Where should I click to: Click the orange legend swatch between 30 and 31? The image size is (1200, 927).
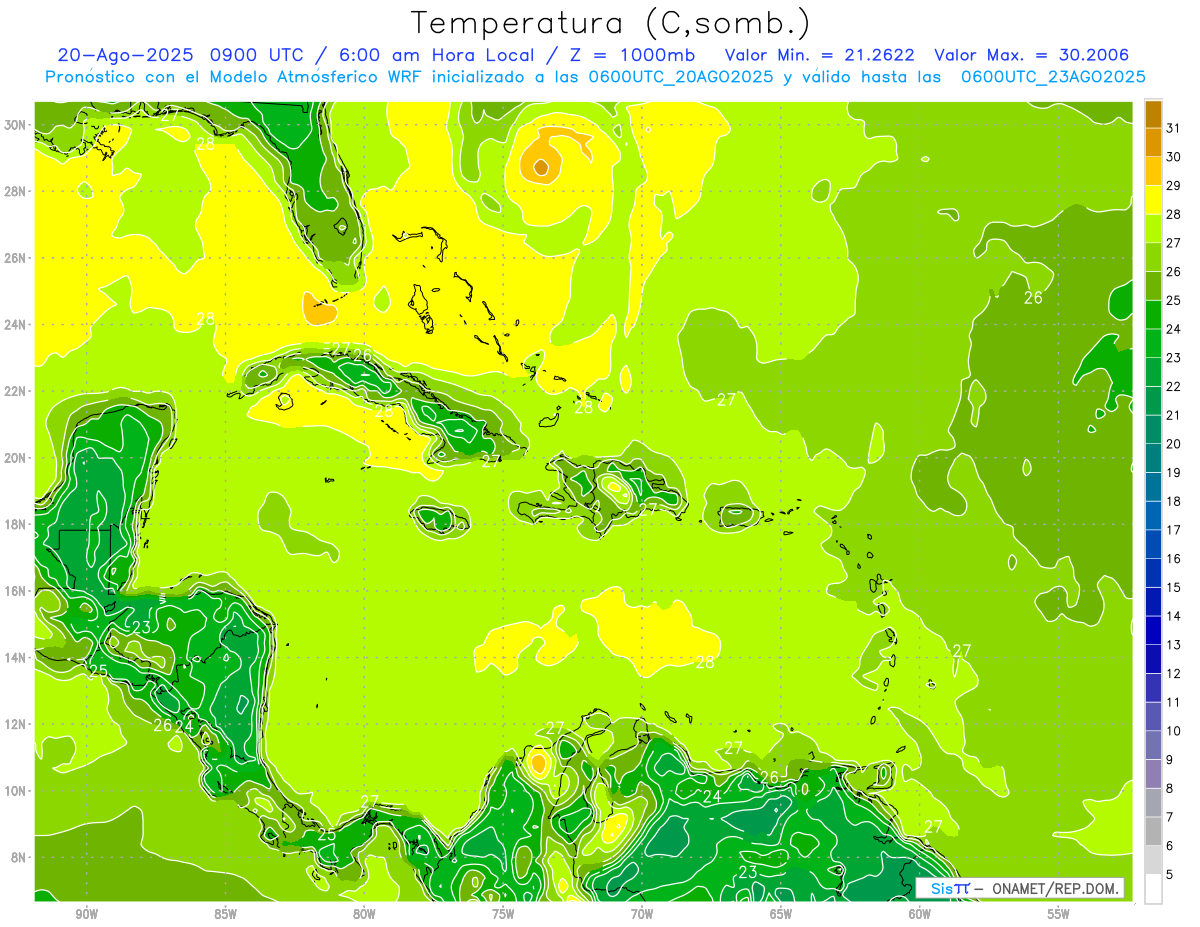pos(1153,143)
